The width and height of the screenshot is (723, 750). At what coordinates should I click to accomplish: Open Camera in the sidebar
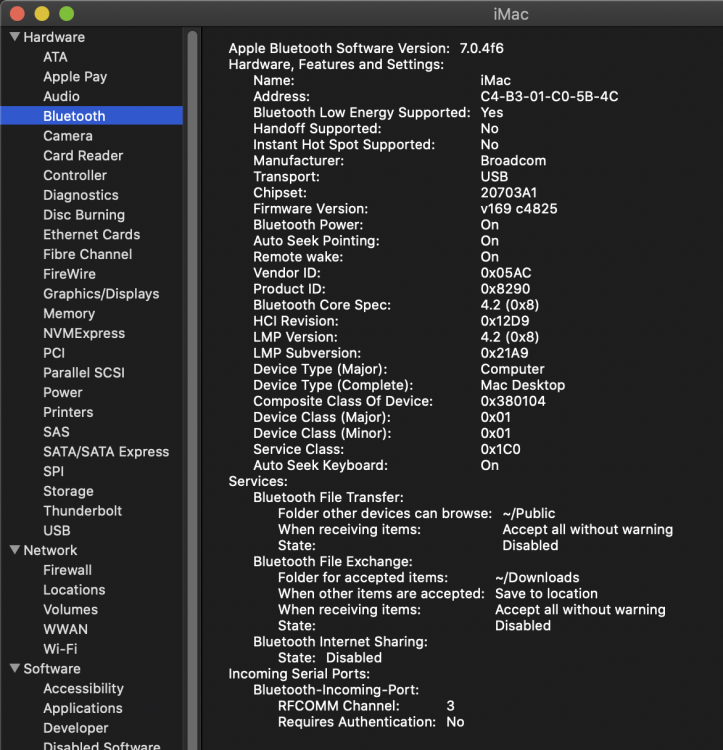(x=68, y=136)
